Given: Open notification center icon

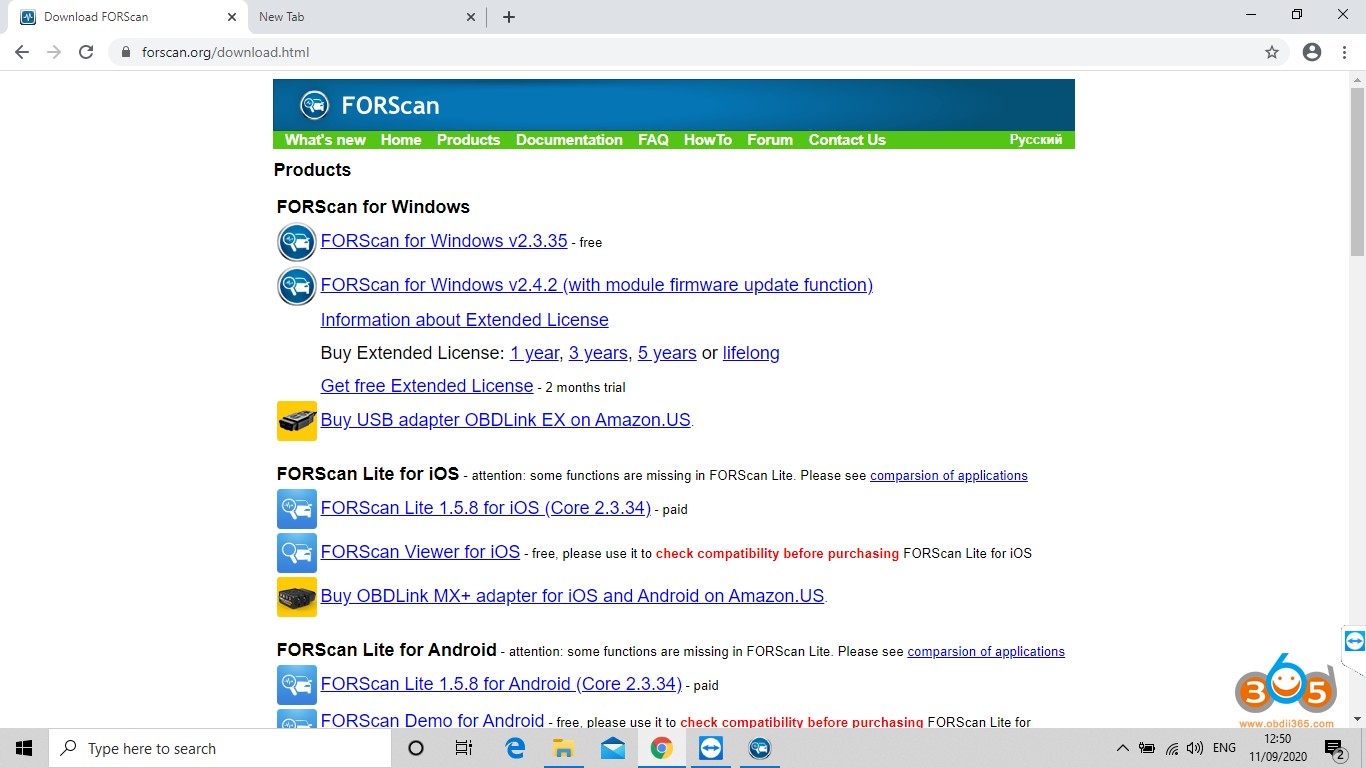Looking at the screenshot, I should click(1334, 748).
